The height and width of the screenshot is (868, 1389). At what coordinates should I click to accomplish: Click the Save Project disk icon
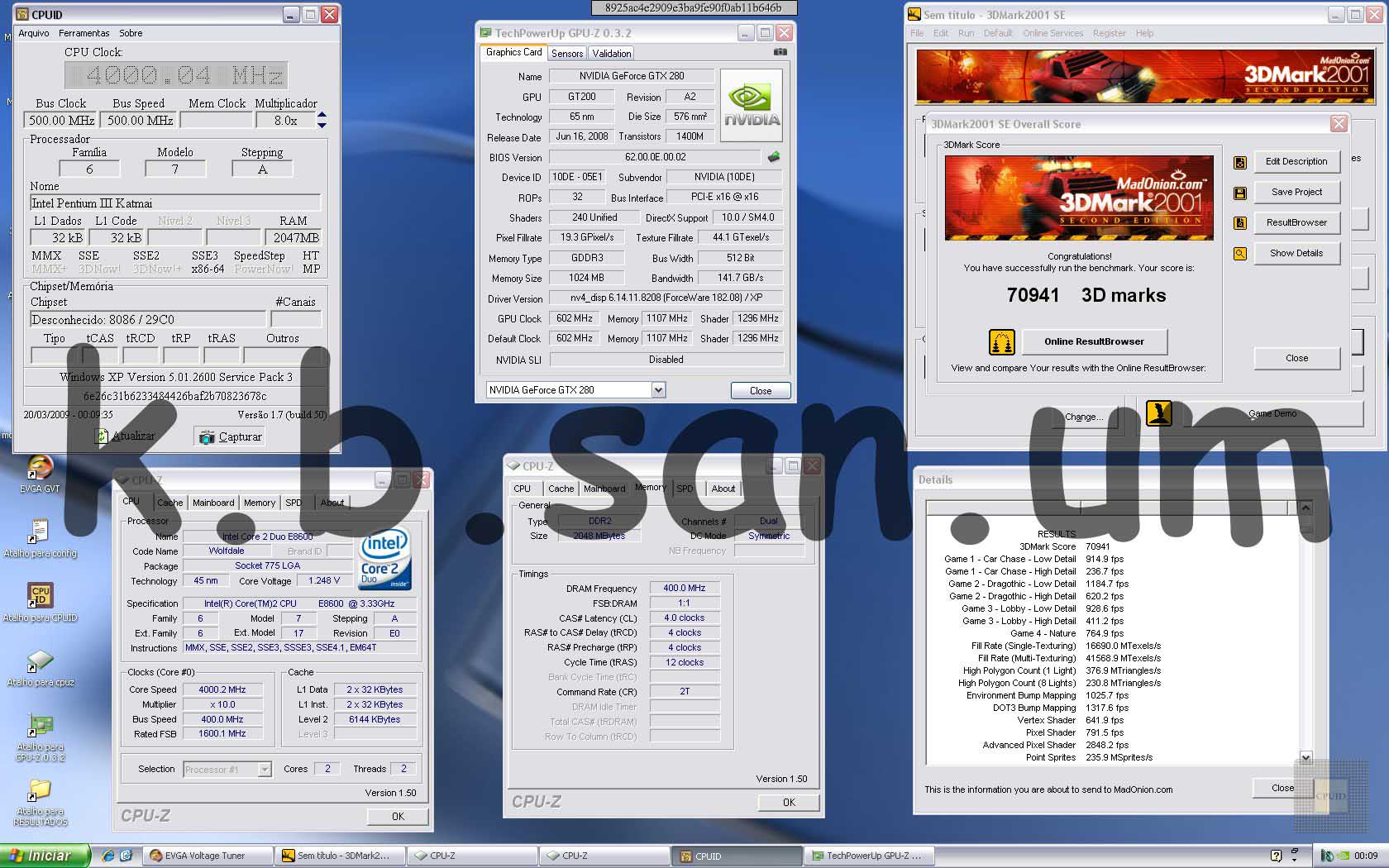(1239, 193)
